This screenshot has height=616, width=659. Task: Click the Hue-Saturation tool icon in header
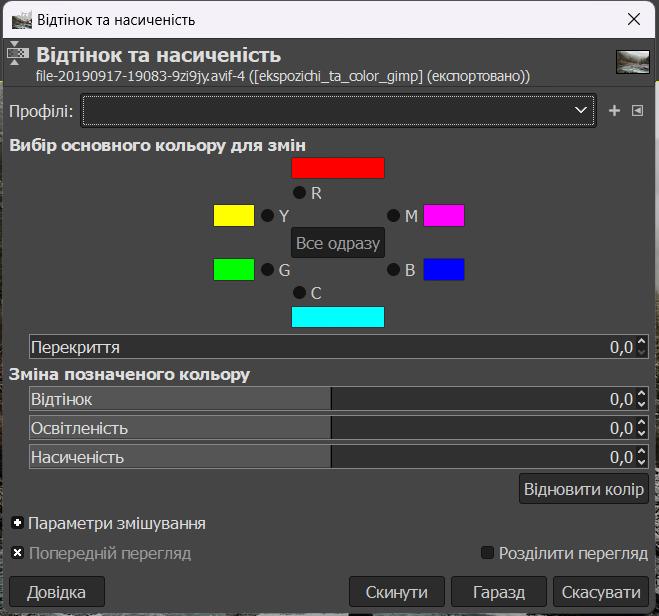[18, 53]
